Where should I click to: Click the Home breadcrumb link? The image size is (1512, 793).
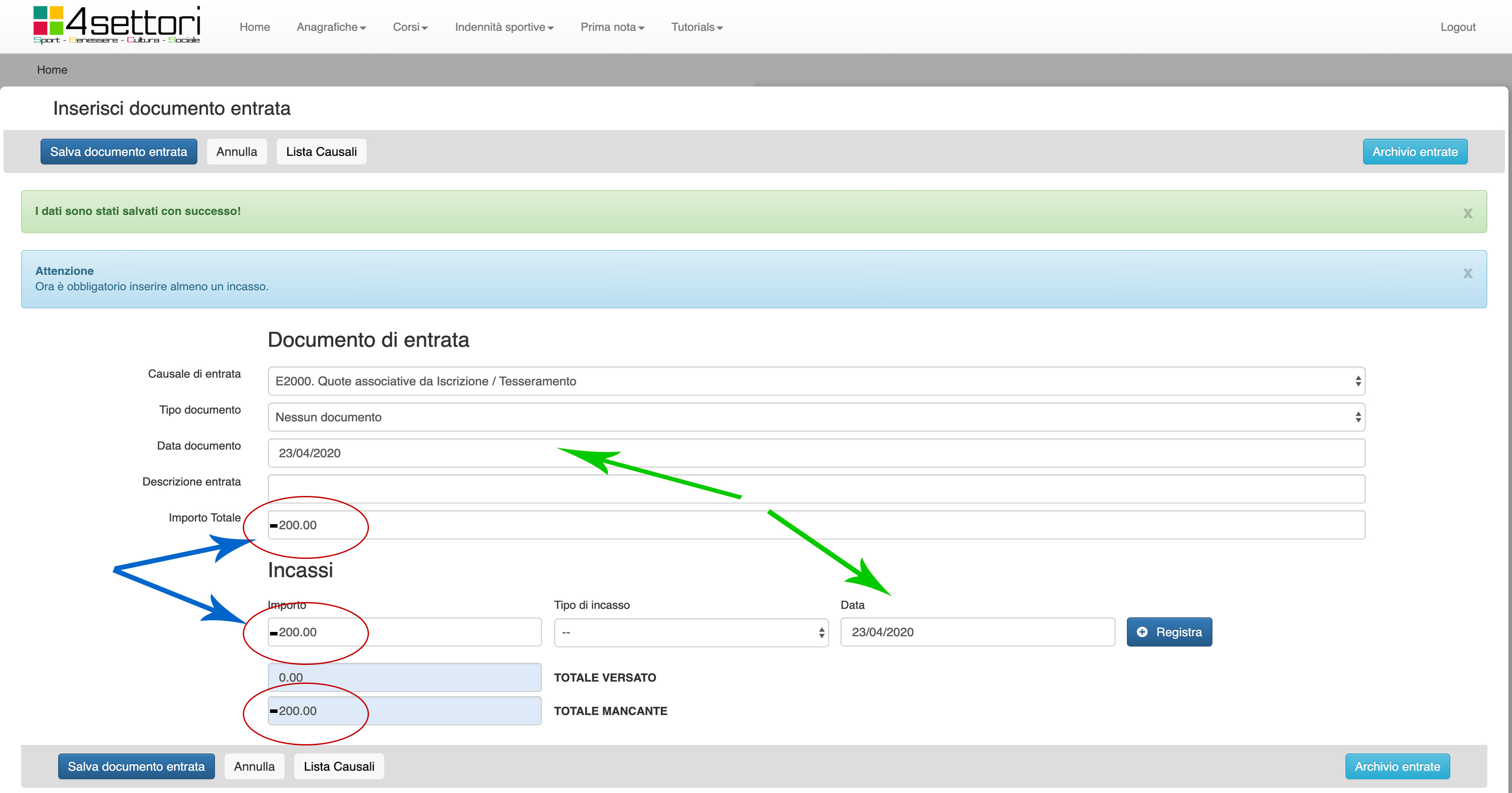(51, 70)
